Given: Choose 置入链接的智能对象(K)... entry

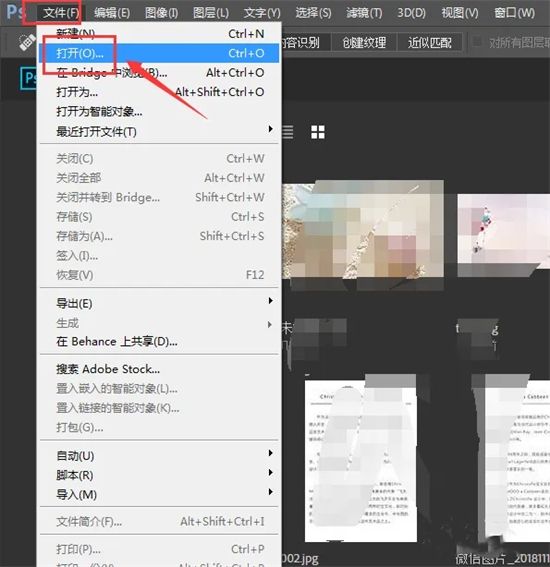Looking at the screenshot, I should (x=159, y=408).
